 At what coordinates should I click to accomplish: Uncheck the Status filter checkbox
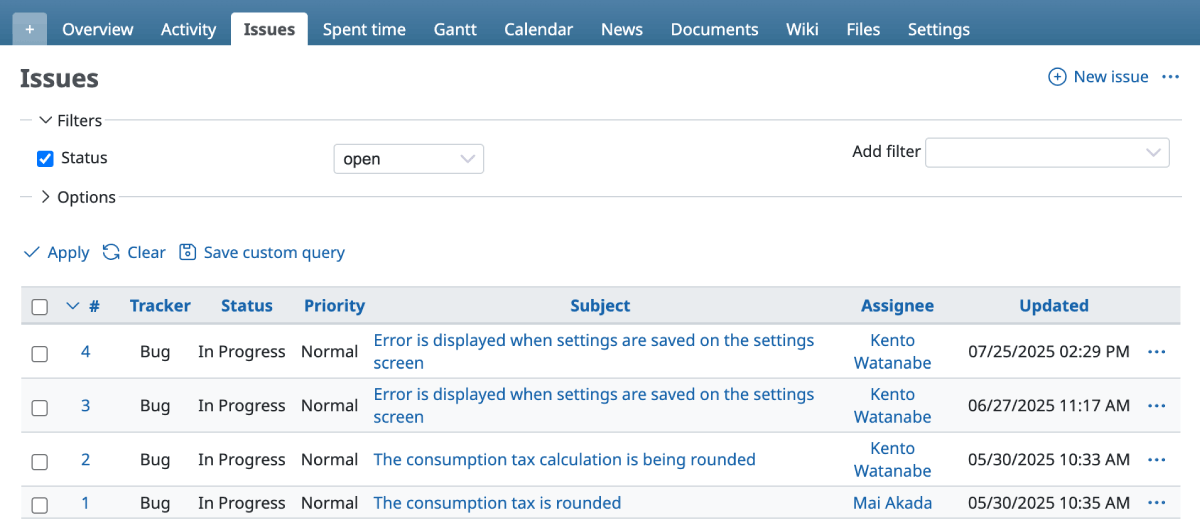[x=45, y=159]
